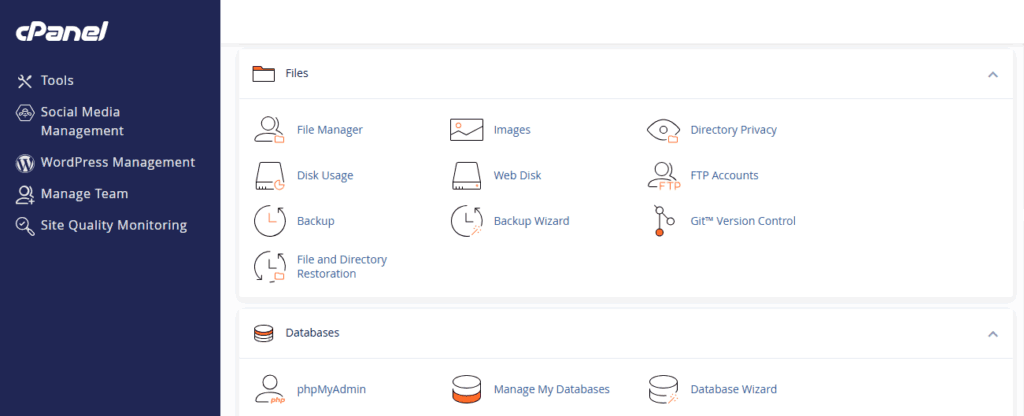
Task: Click the Images icon
Action: coord(467,130)
